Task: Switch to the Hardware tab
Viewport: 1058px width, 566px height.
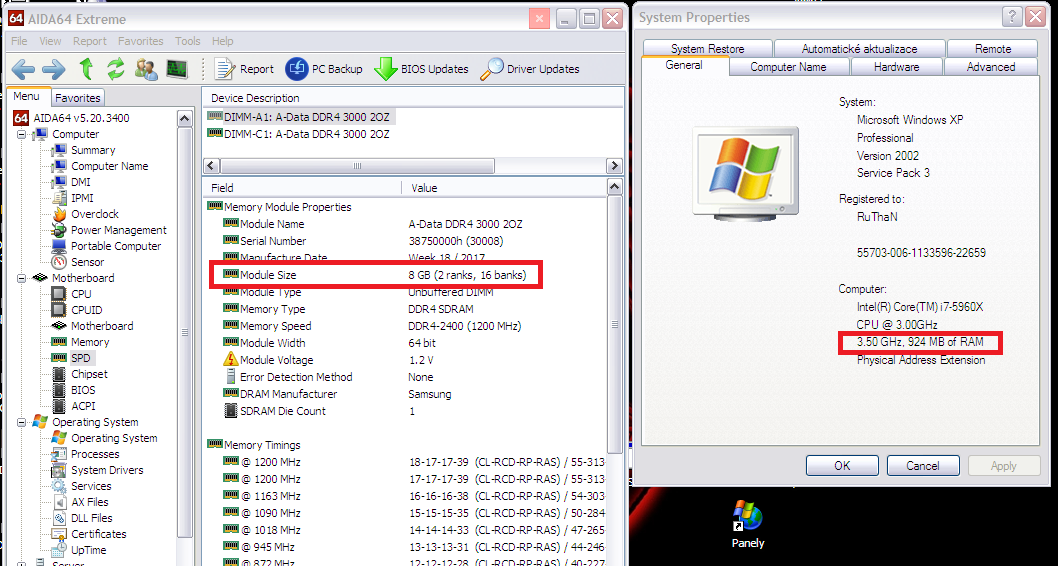Action: click(x=896, y=67)
